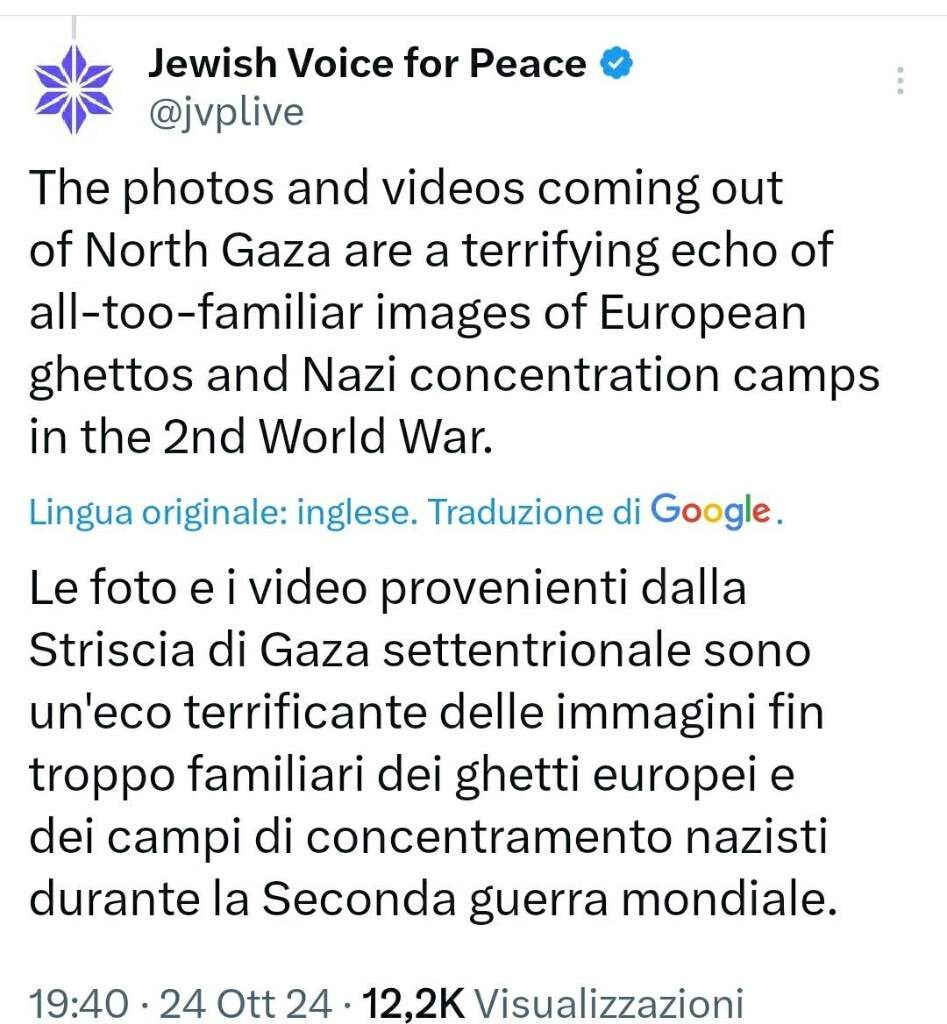Click the Google logo in translation credit
This screenshot has height=1024, width=947.
[x=711, y=511]
